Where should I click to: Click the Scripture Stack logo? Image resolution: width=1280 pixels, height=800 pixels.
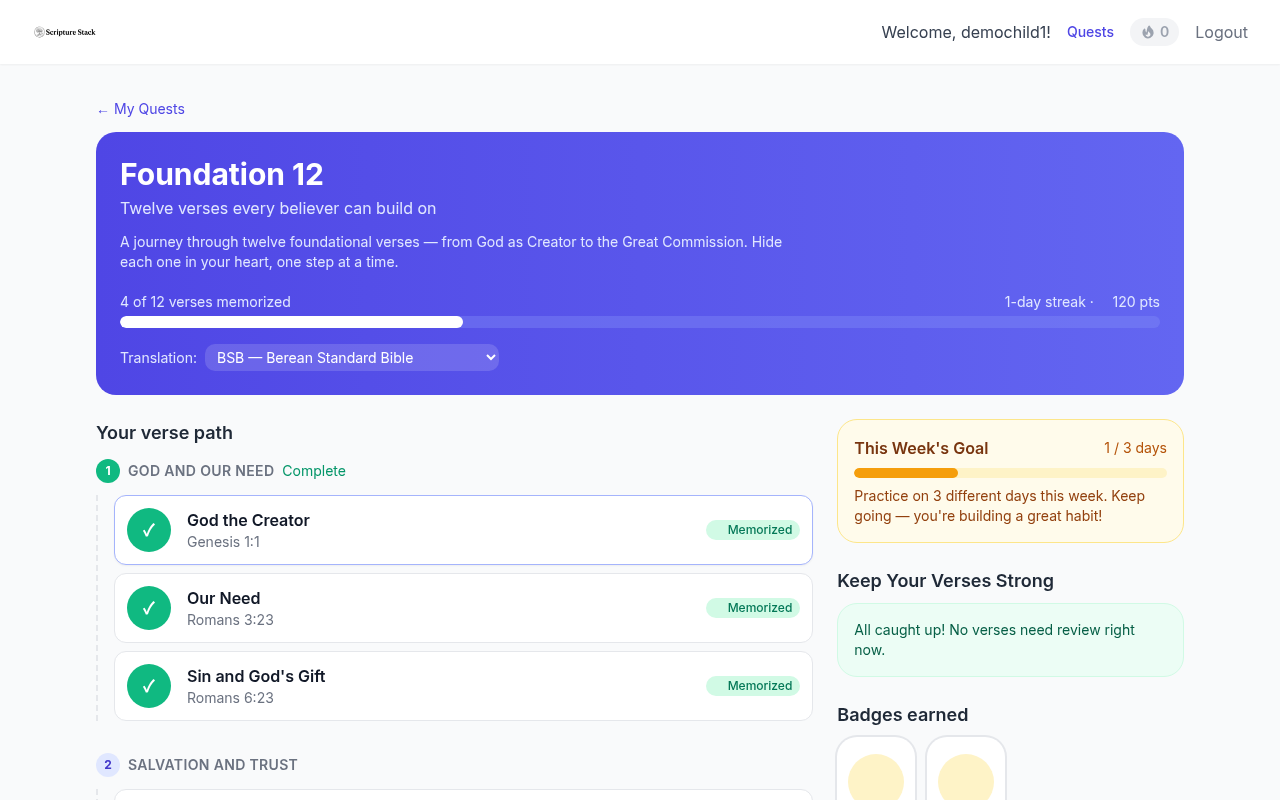pos(65,32)
